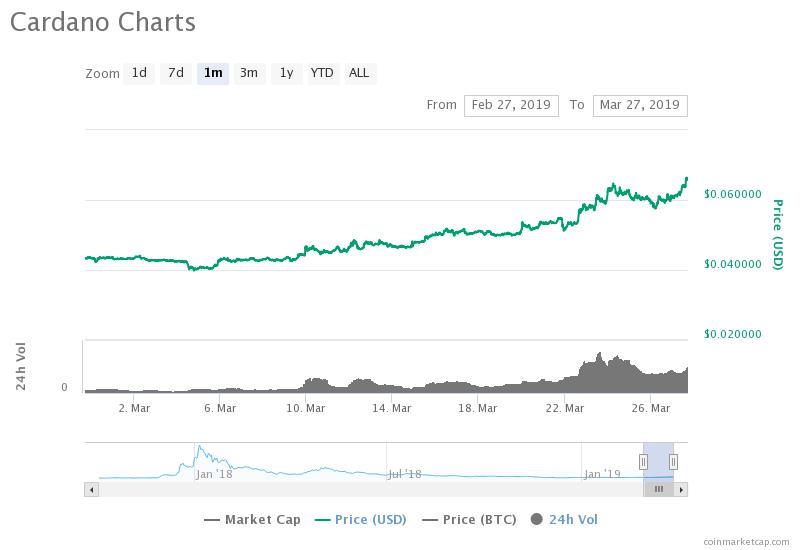Show ALL historical data
This screenshot has width=800, height=550.
coord(359,73)
